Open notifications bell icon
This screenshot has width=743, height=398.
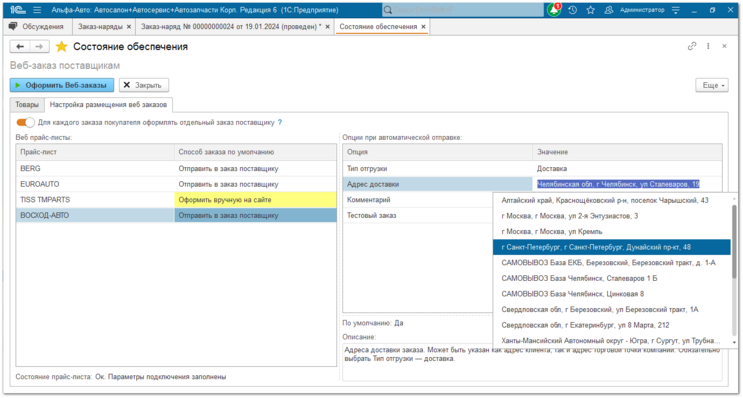(554, 10)
